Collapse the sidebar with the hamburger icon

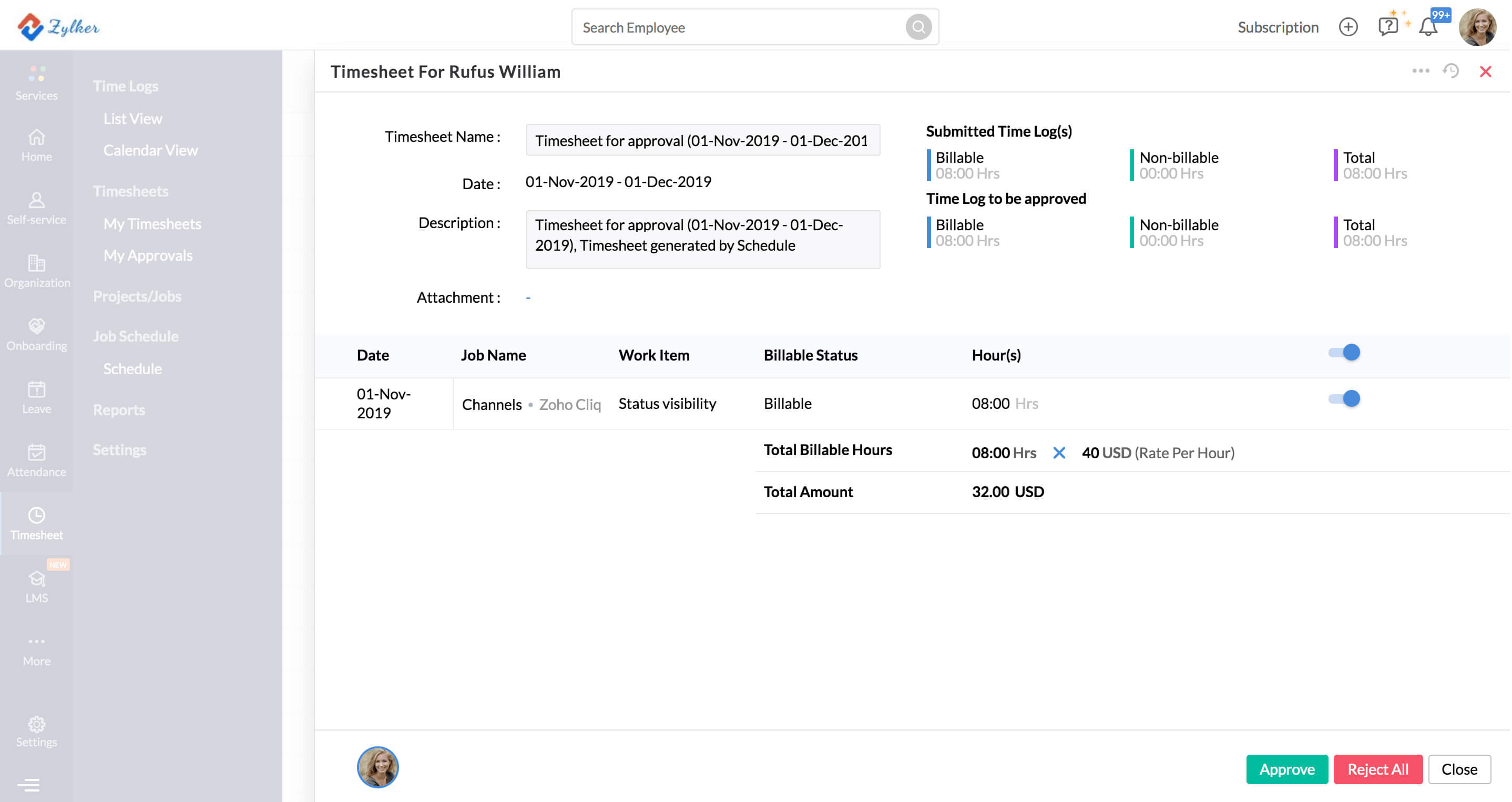pyautogui.click(x=28, y=785)
